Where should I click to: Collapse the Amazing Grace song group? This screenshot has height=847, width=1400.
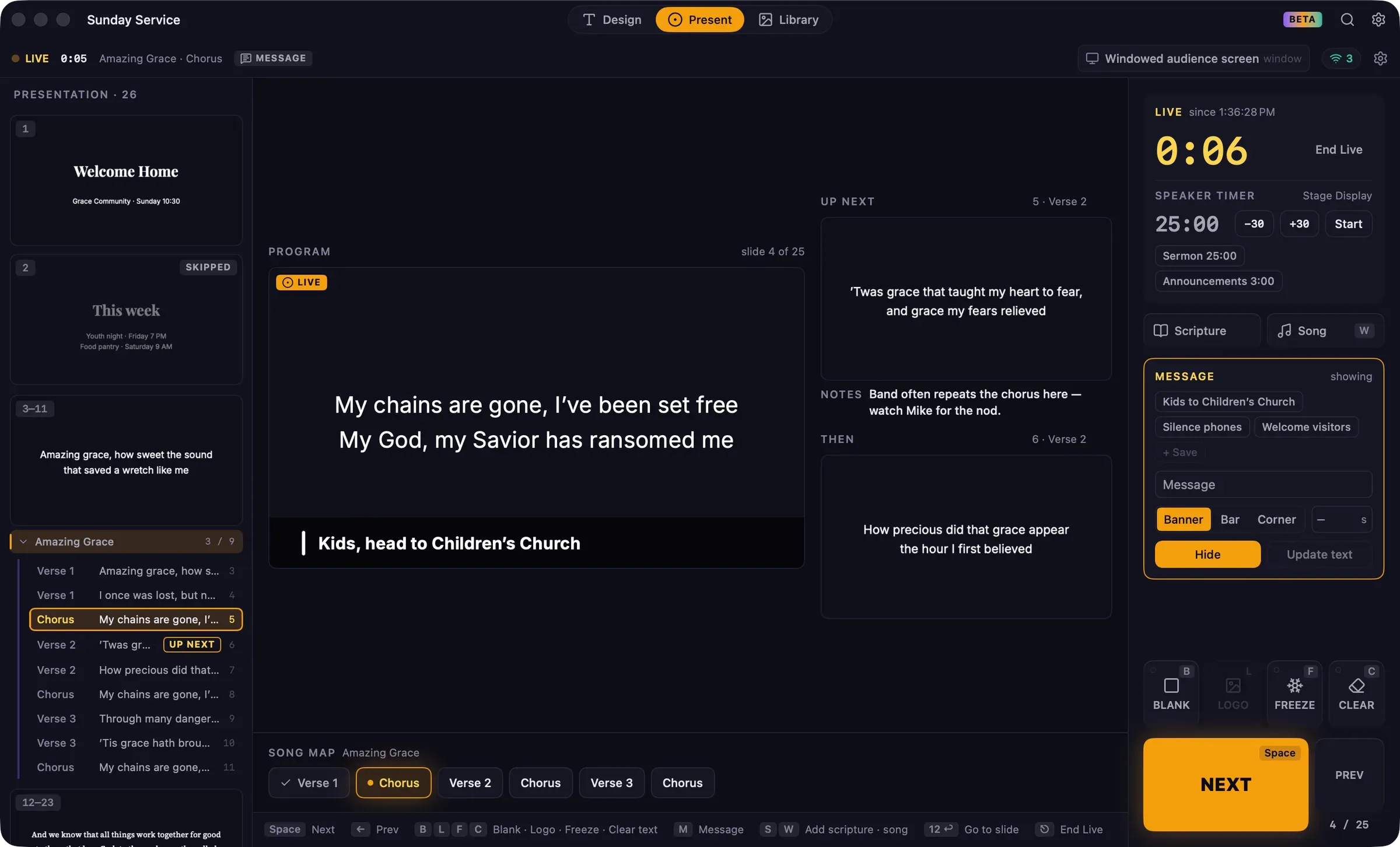click(23, 541)
